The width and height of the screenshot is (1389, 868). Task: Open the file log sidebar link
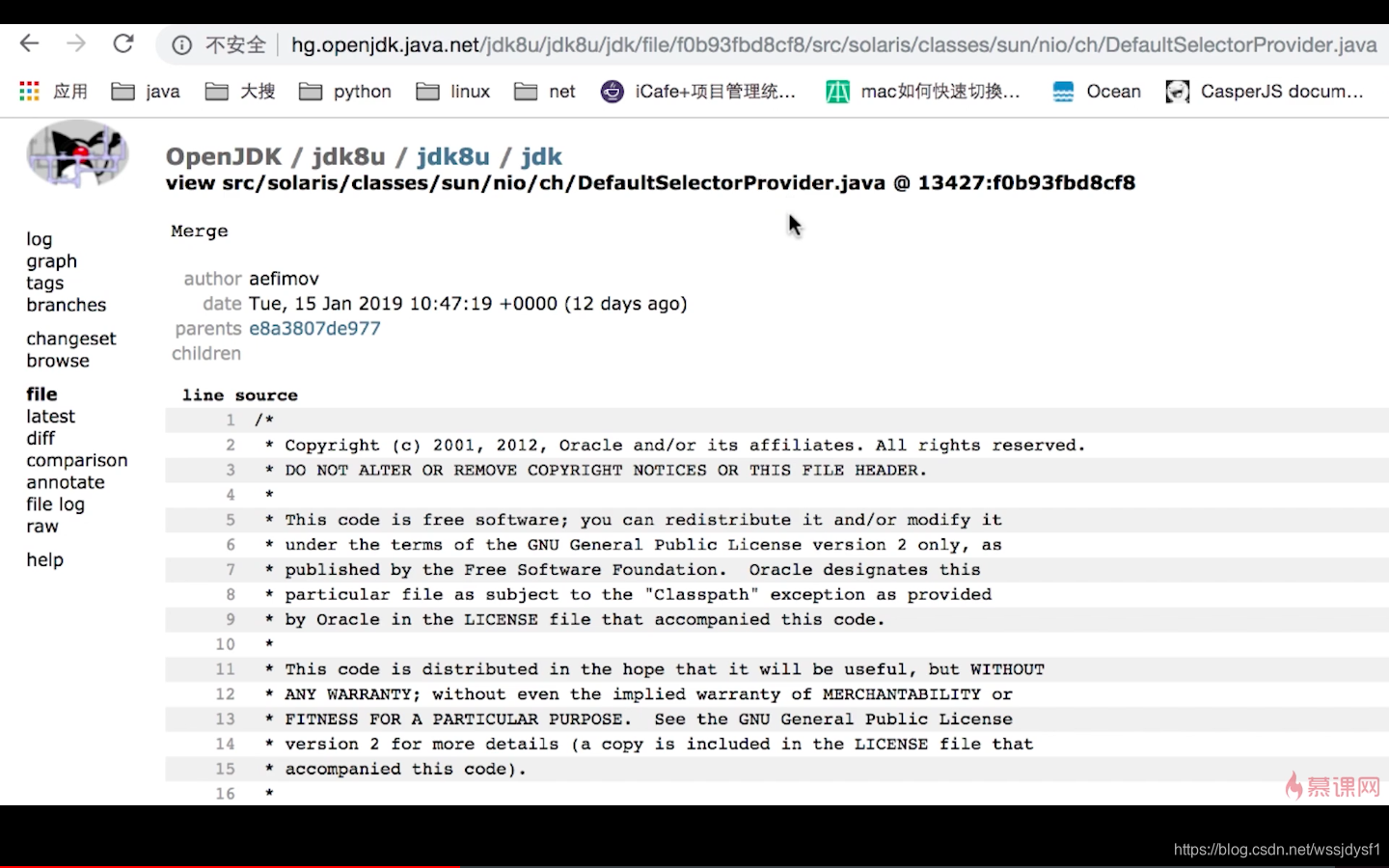point(56,504)
